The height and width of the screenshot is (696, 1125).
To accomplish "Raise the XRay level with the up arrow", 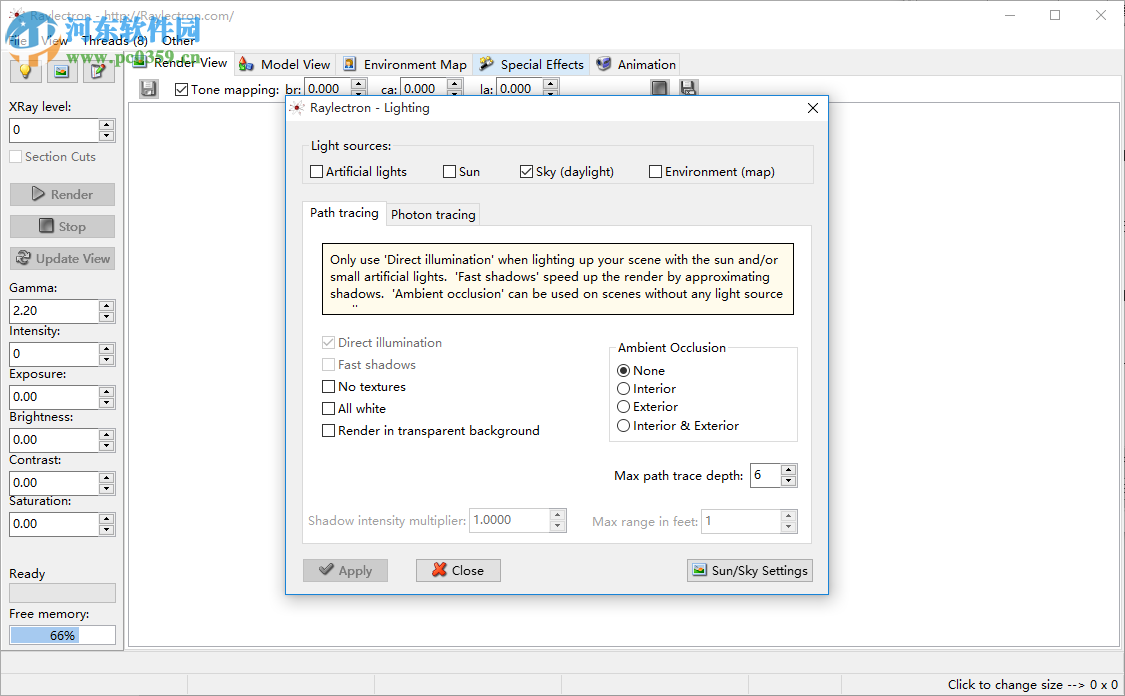I will [x=108, y=124].
